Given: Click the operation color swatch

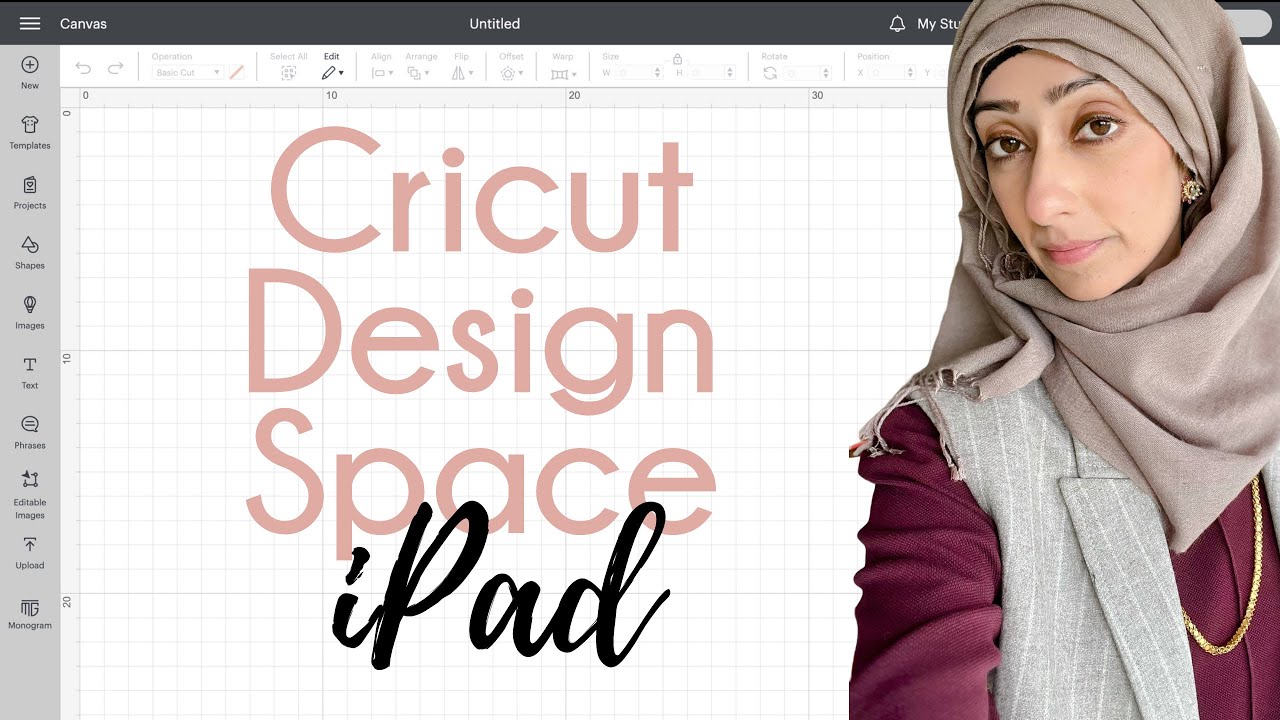Looking at the screenshot, I should click(237, 73).
